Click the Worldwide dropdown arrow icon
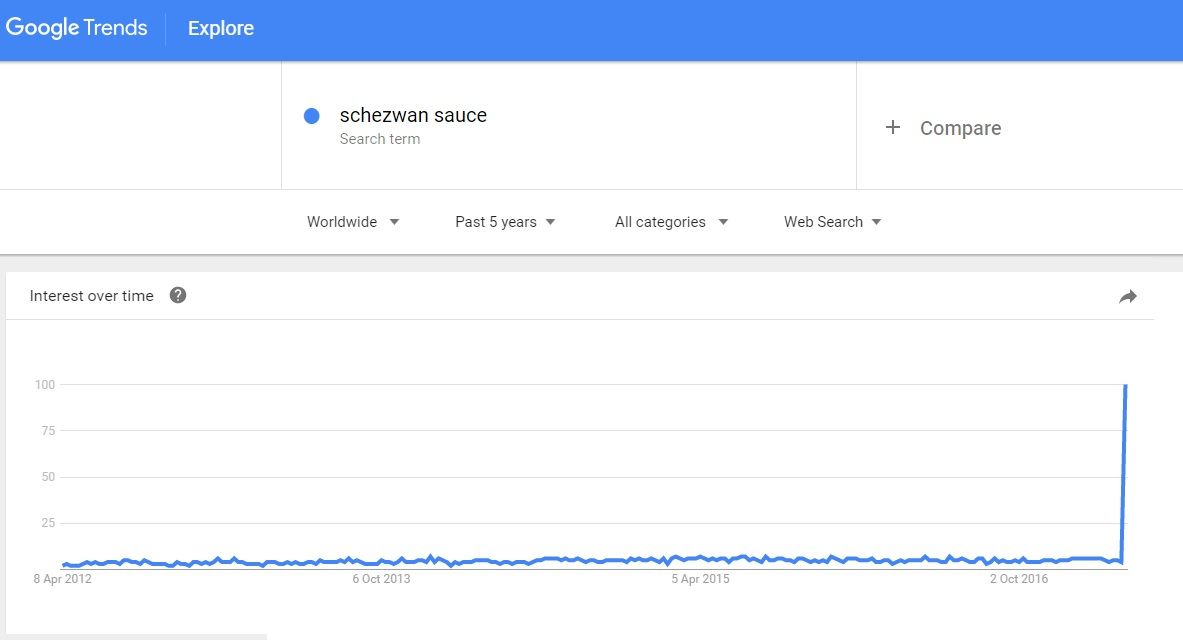 pos(394,222)
